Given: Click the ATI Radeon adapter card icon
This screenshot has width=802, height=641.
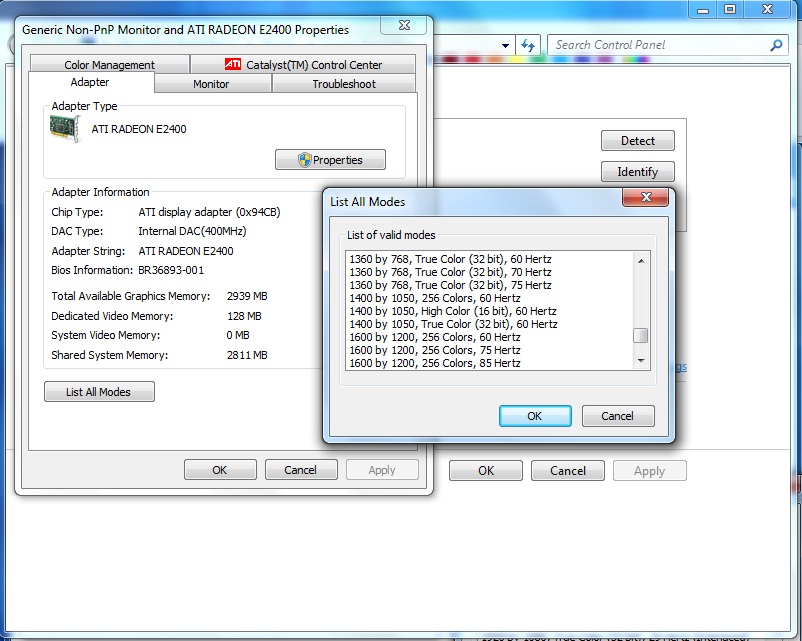Looking at the screenshot, I should (65, 128).
